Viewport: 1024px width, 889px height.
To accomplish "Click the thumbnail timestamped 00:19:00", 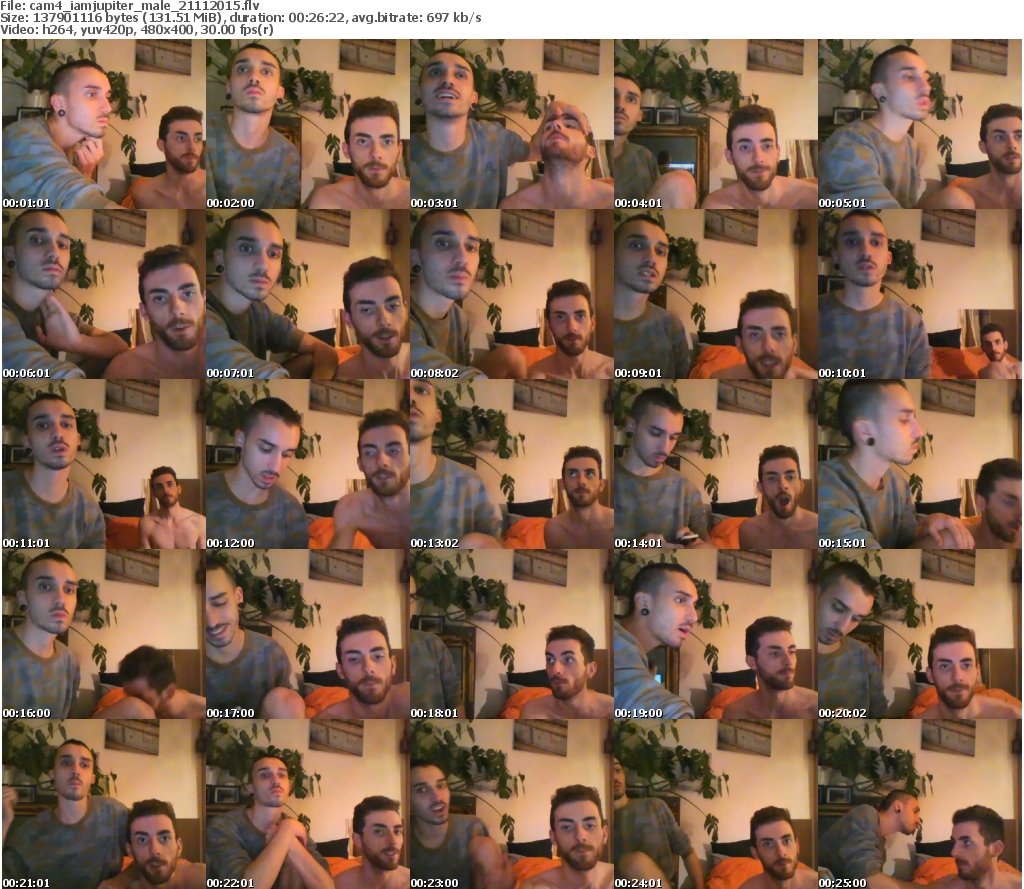I will [715, 634].
